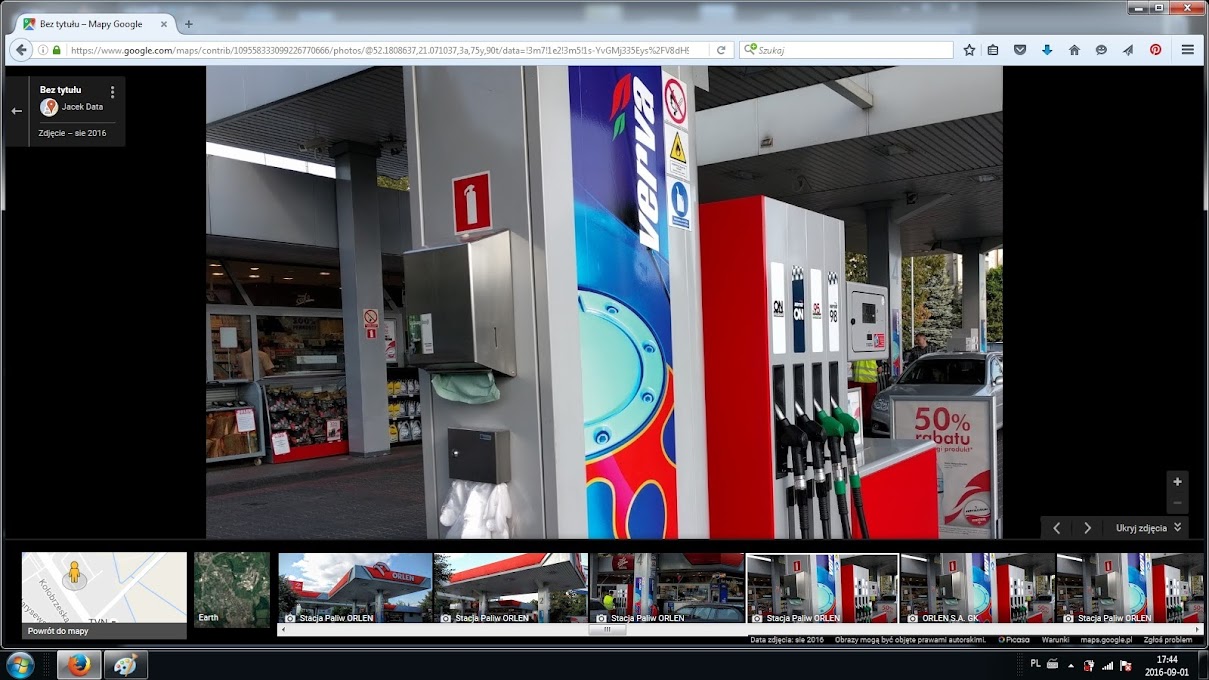
Task: Open the site information icon in address bar
Action: pyautogui.click(x=43, y=50)
